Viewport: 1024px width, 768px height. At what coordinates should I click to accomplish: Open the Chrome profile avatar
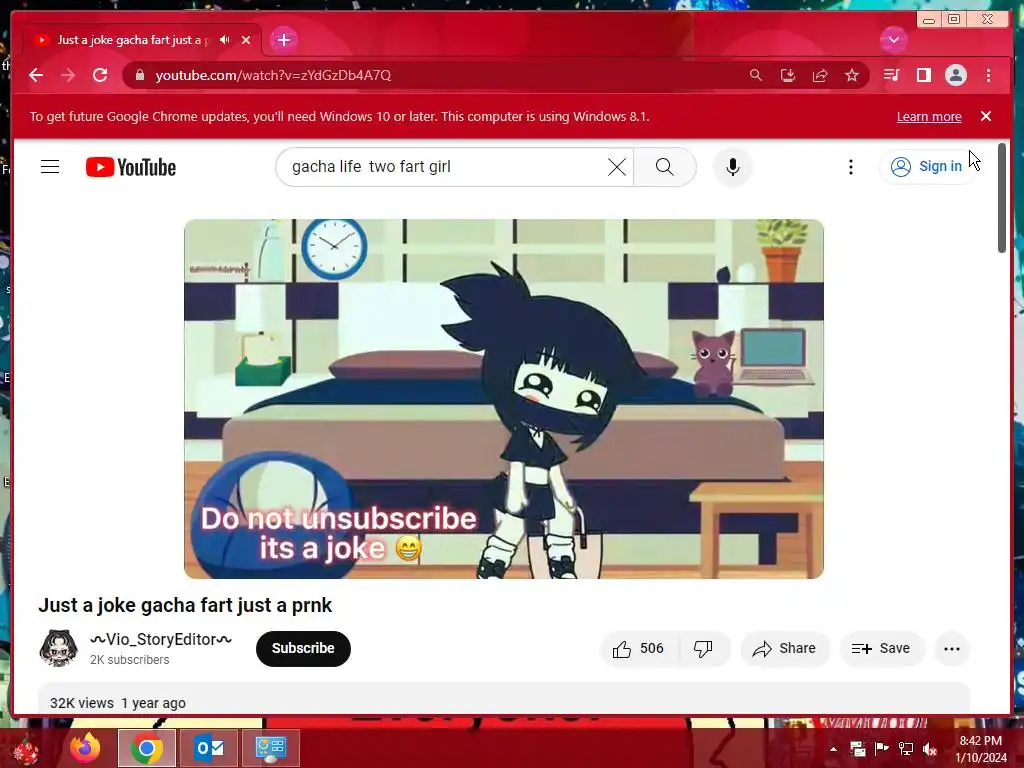(955, 75)
